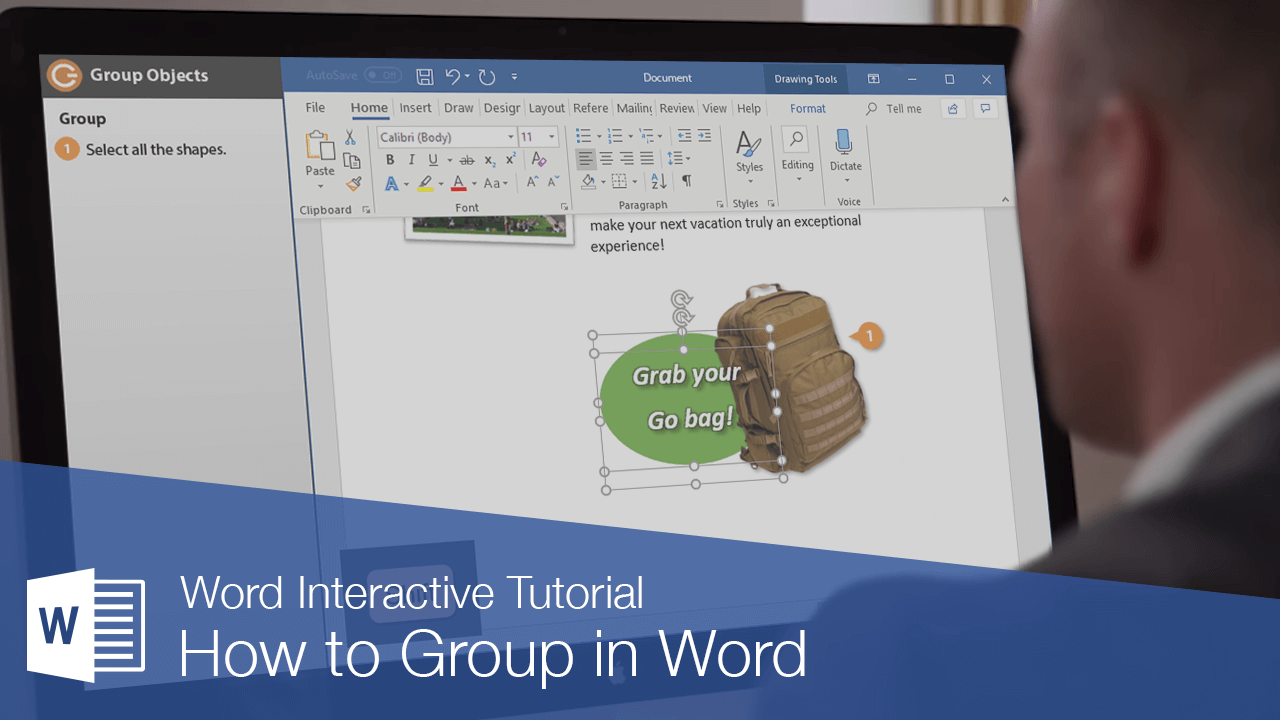Toggle underline on selected text
1280x720 pixels.
431,159
